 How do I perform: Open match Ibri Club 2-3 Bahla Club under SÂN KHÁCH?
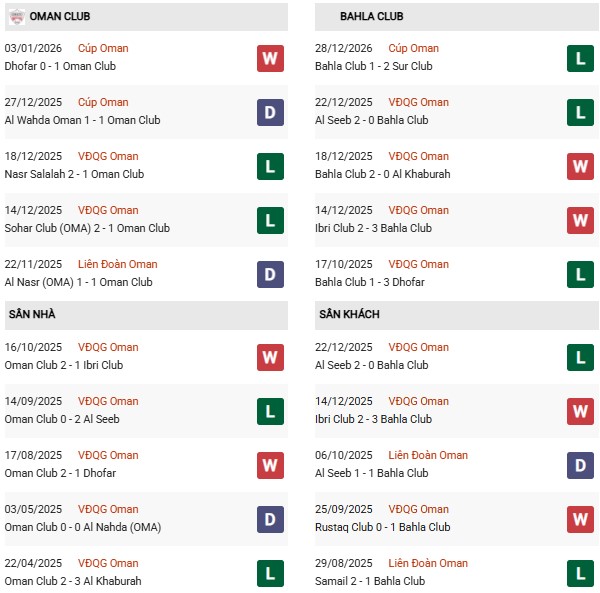373,419
